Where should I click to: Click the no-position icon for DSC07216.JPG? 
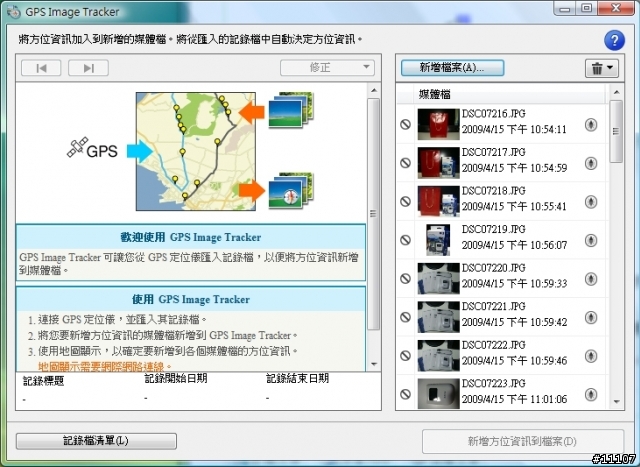(x=405, y=124)
